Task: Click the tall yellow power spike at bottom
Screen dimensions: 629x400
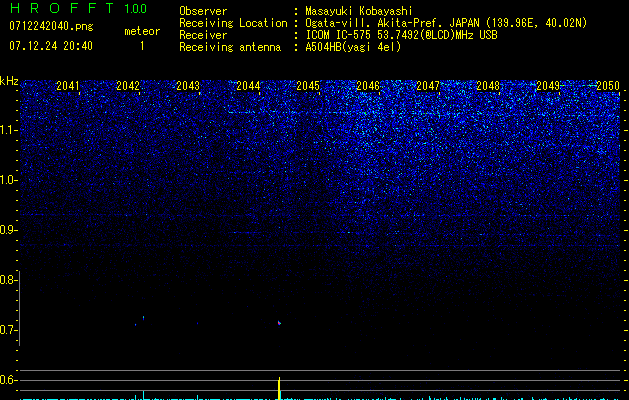Action: (279, 388)
